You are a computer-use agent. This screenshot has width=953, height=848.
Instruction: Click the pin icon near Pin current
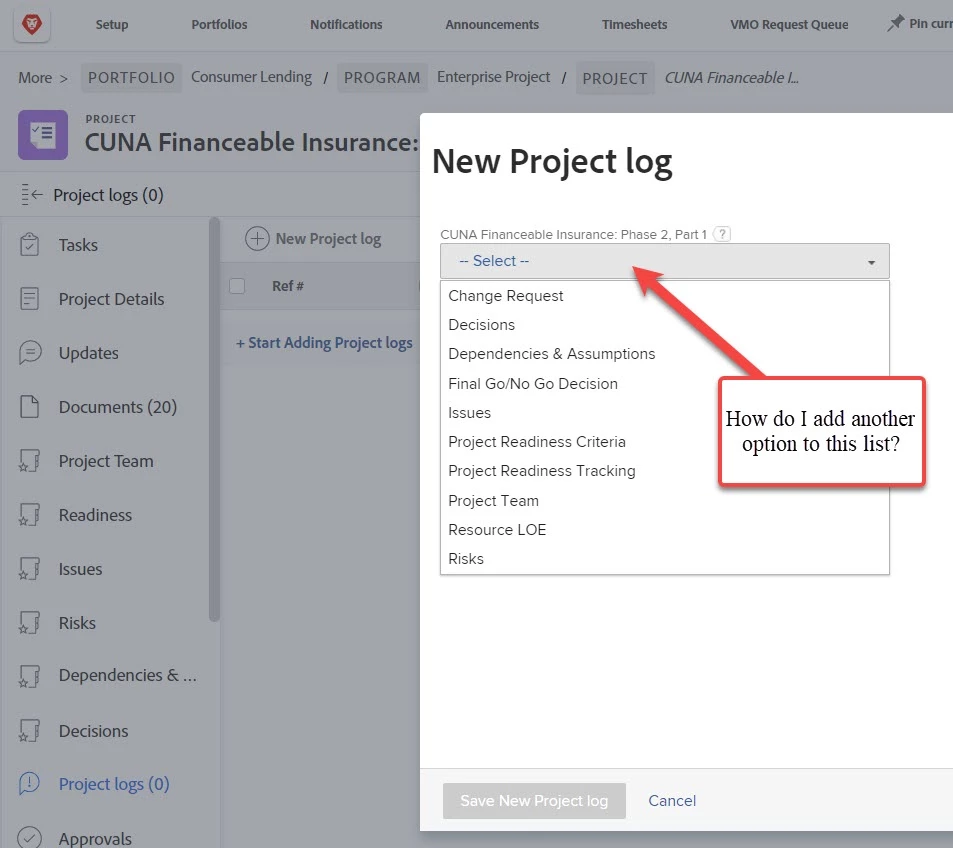point(895,24)
